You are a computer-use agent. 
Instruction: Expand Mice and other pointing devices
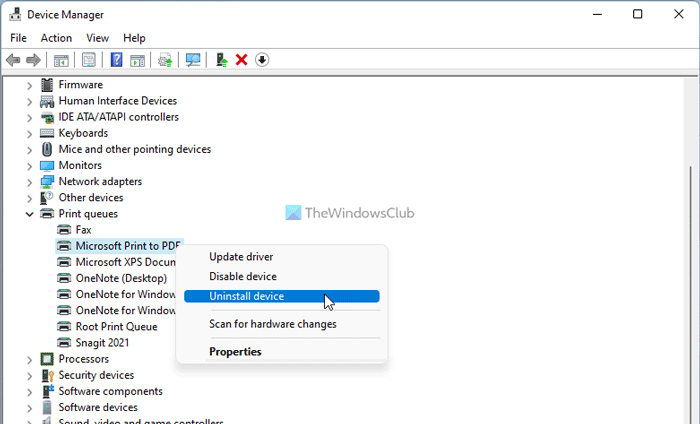pos(29,150)
